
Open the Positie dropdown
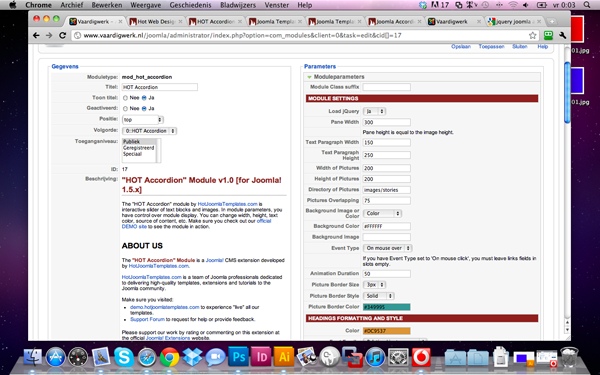click(x=143, y=120)
